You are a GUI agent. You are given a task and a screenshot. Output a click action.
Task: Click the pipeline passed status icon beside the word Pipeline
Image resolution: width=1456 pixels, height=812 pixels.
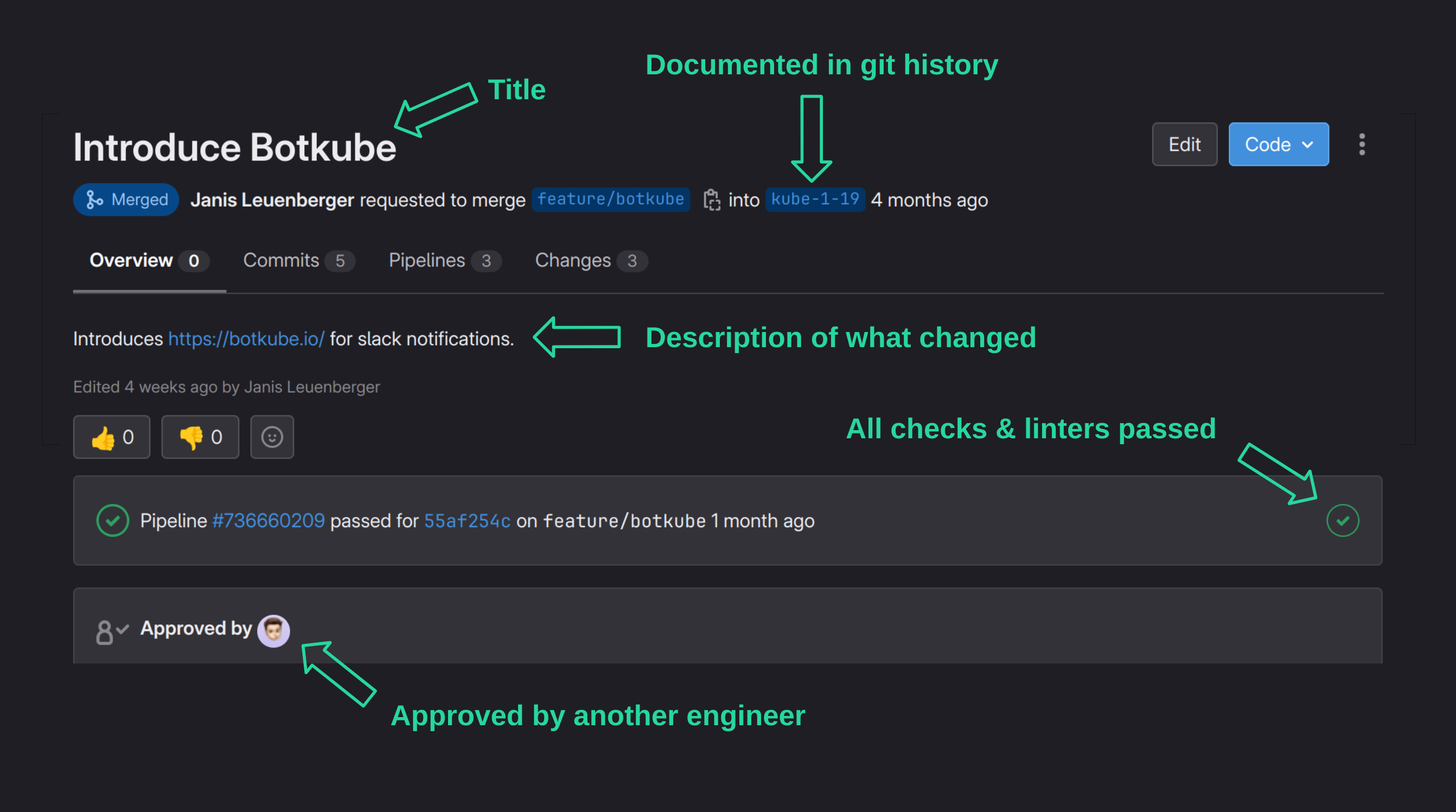click(112, 520)
